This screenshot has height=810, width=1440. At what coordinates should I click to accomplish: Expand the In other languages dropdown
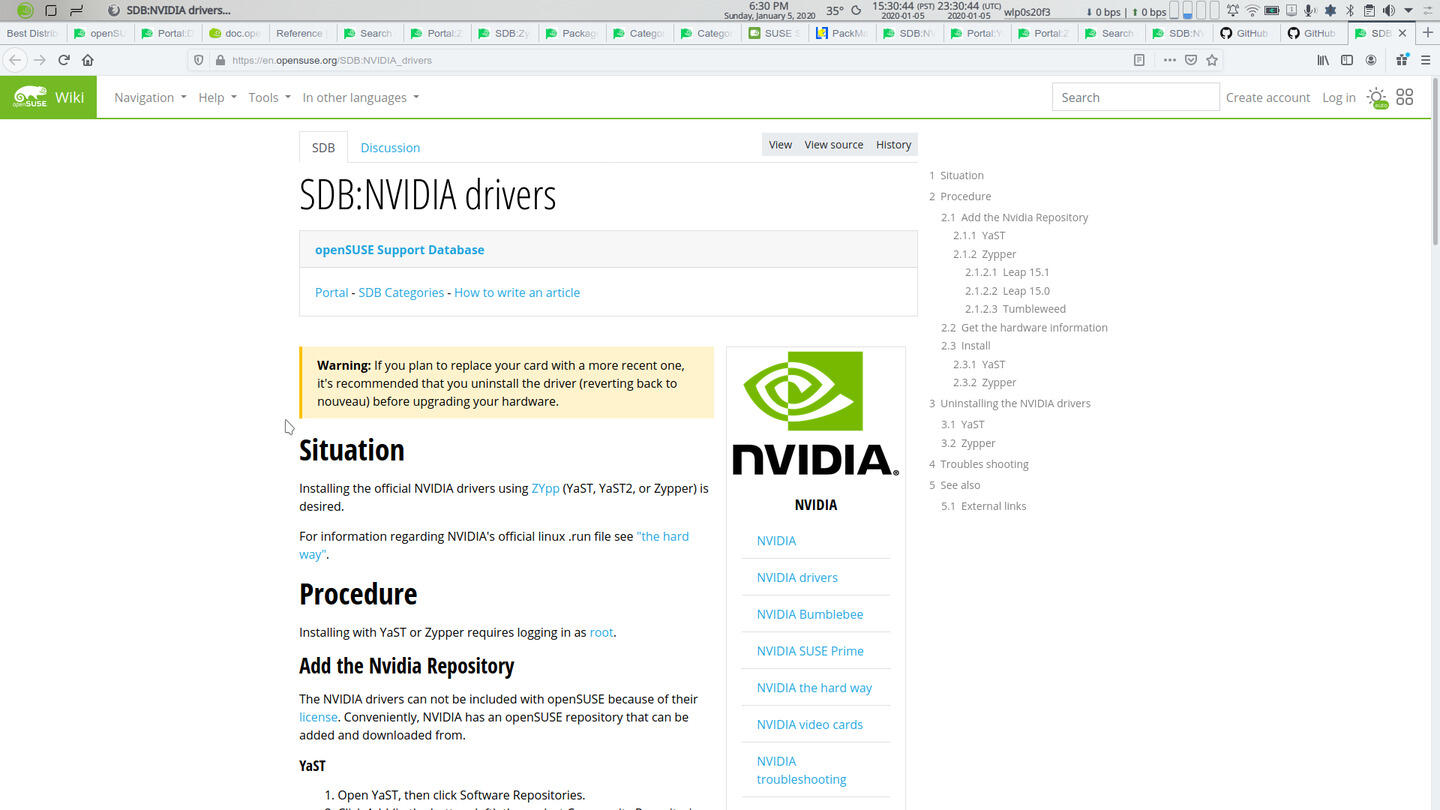[x=361, y=97]
